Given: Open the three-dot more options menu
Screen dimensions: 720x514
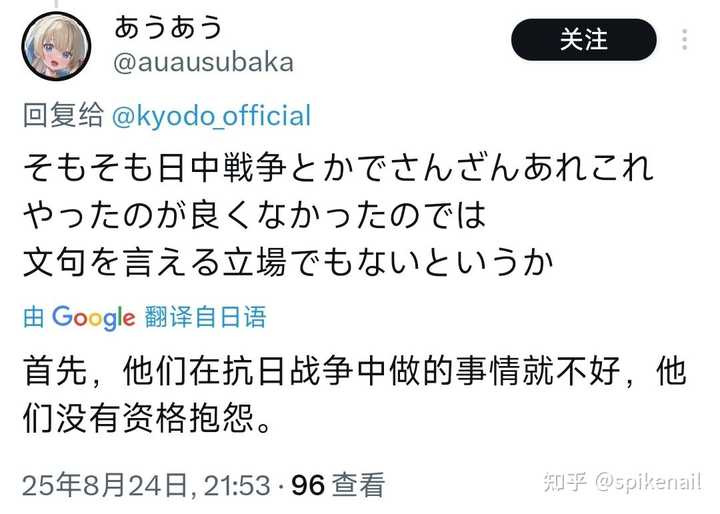Looking at the screenshot, I should click(x=685, y=40).
